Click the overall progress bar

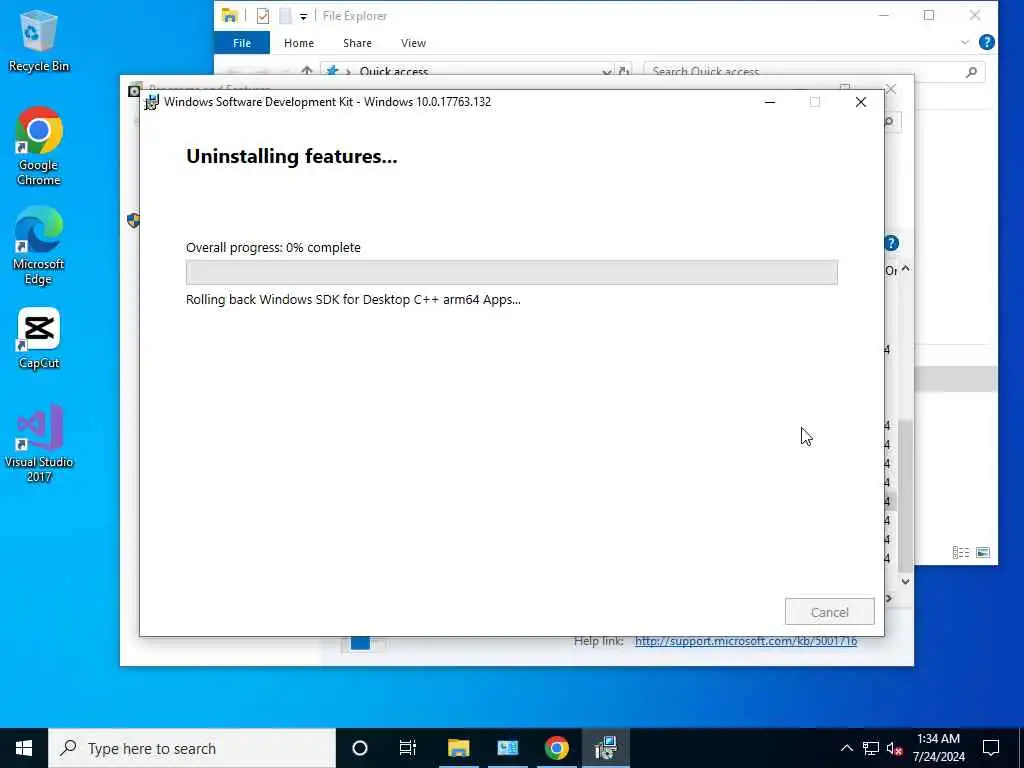click(x=511, y=272)
